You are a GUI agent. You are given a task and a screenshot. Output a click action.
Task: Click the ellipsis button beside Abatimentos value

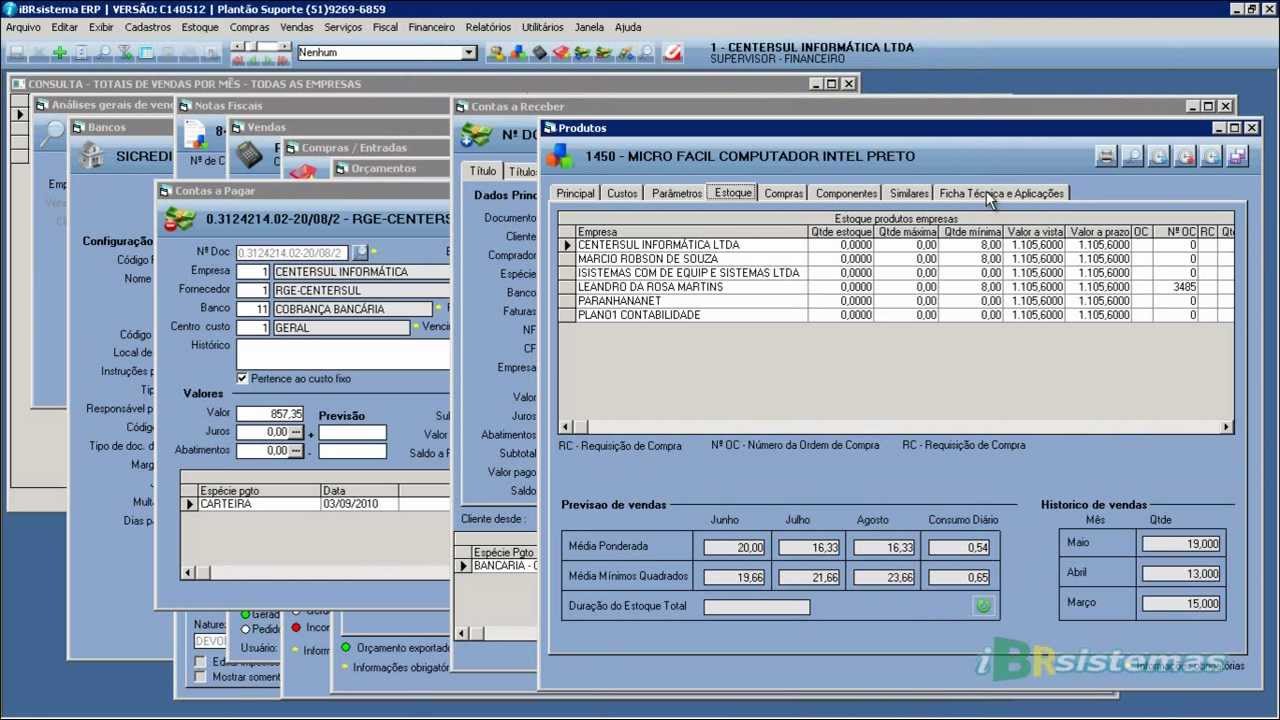[296, 451]
